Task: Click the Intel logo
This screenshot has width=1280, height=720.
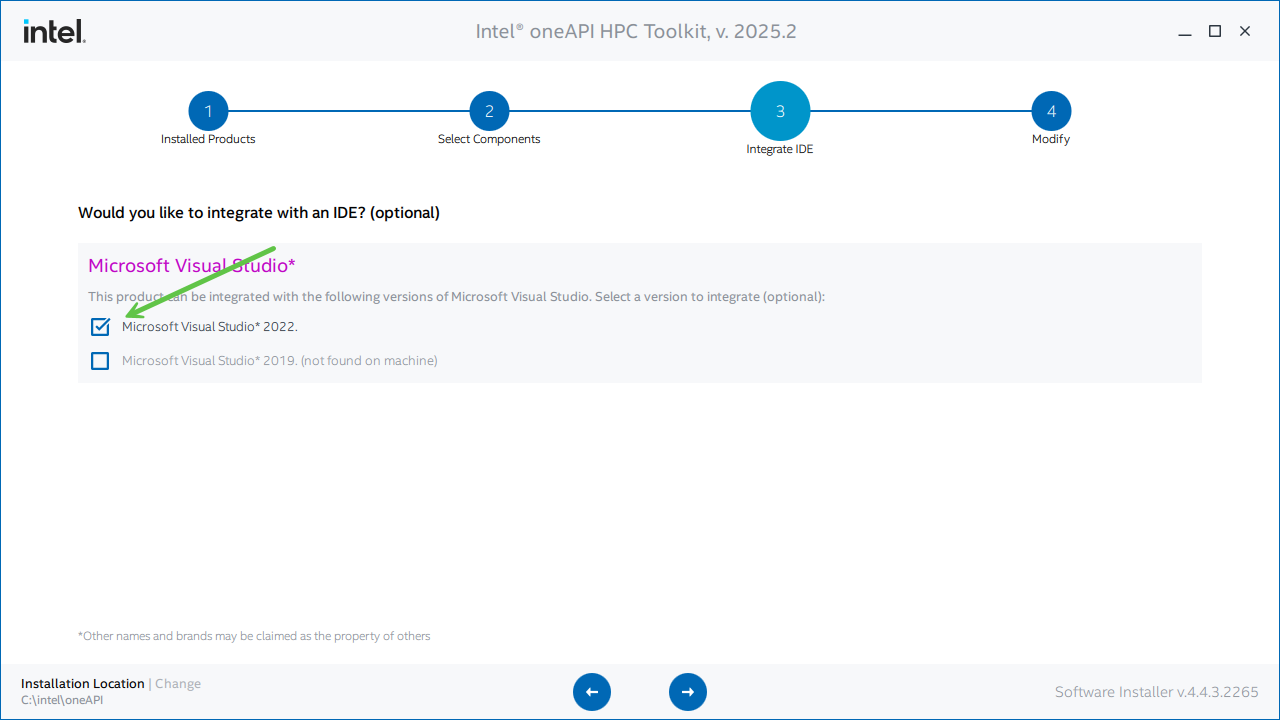Action: coord(54,31)
